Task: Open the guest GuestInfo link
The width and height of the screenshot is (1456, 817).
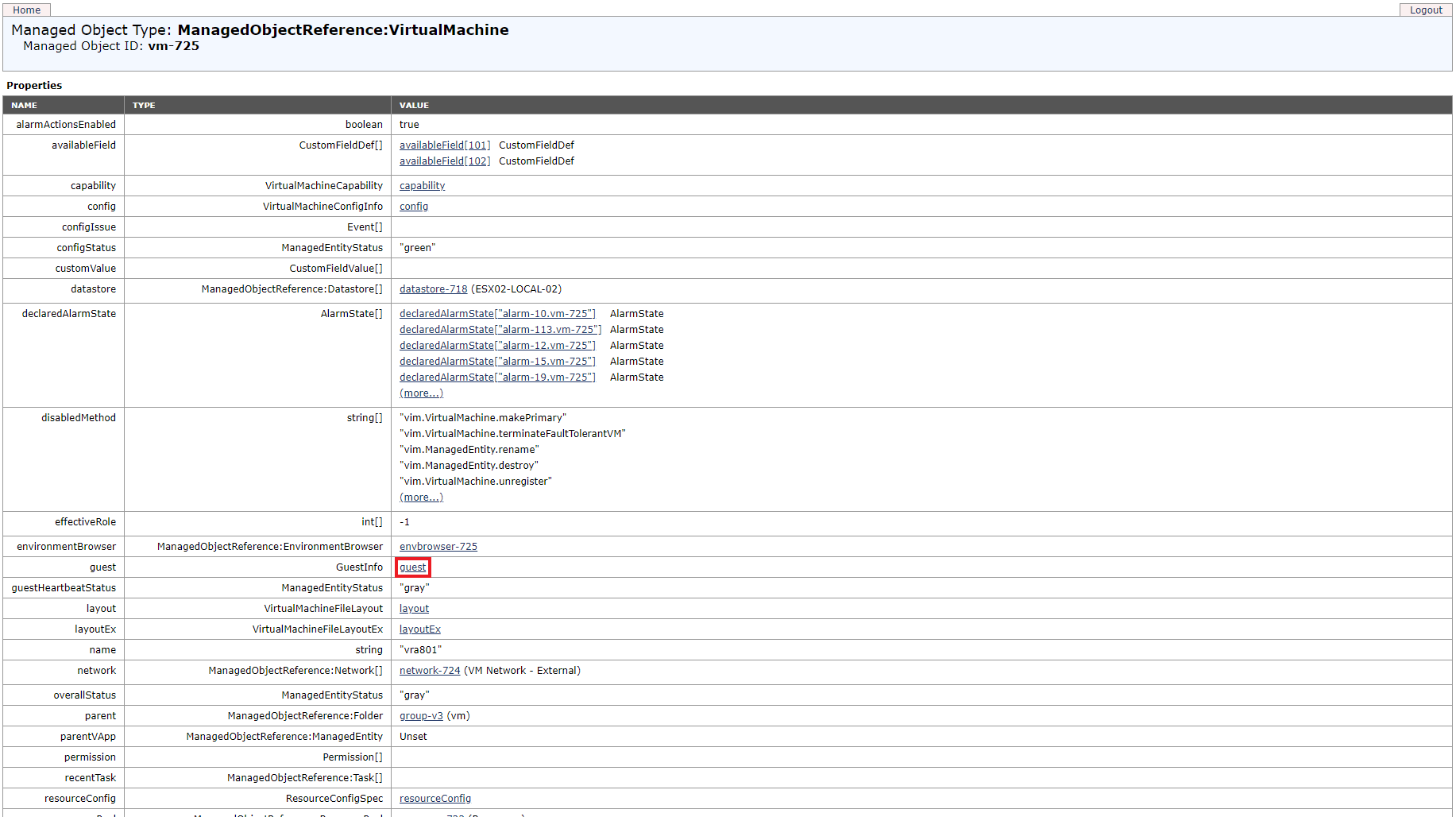Action: point(412,567)
